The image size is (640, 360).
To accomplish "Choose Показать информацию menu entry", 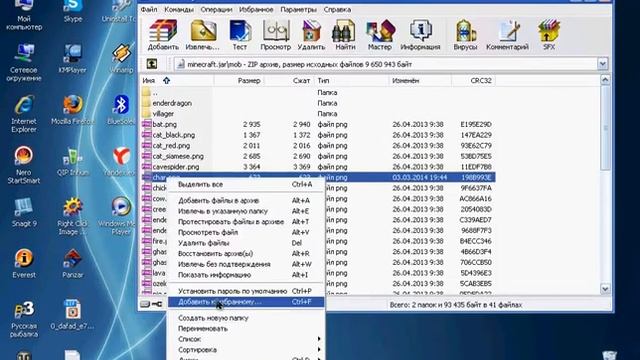I will [x=246, y=275].
